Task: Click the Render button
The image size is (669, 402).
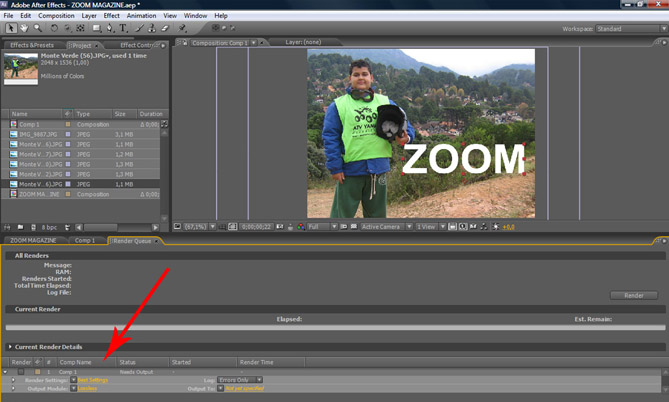Action: (633, 295)
